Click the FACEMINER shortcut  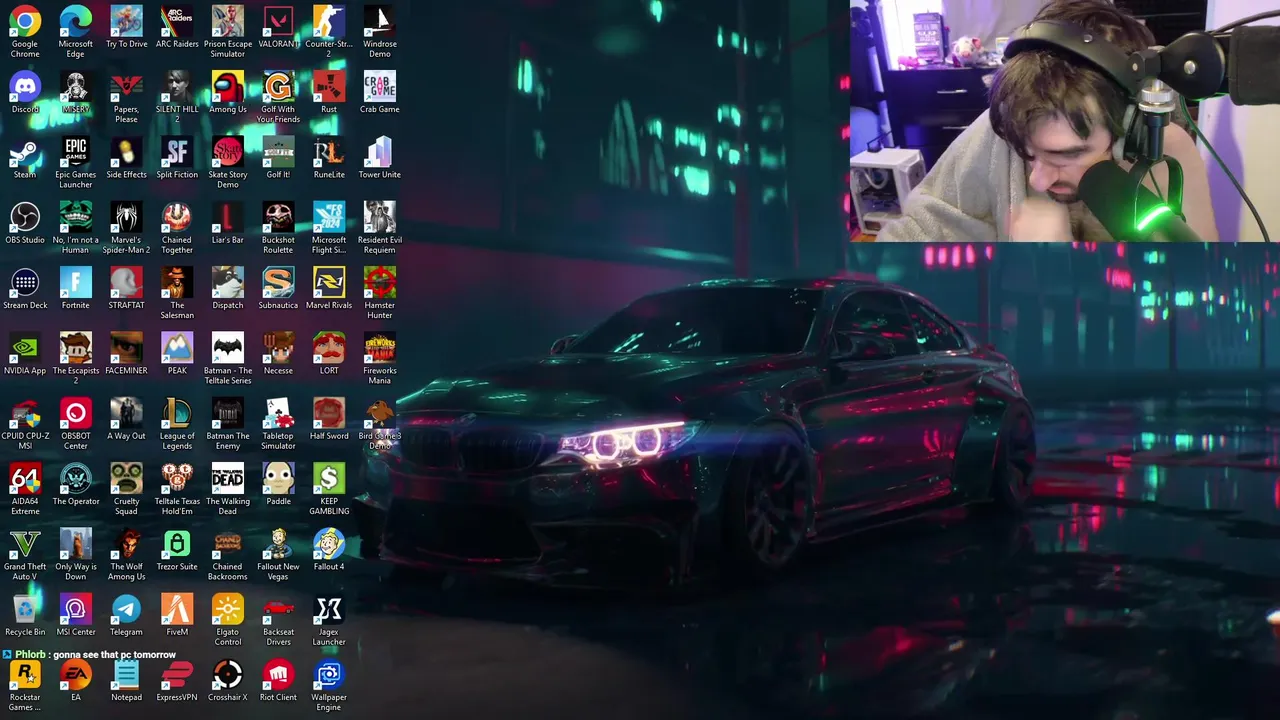pos(126,348)
